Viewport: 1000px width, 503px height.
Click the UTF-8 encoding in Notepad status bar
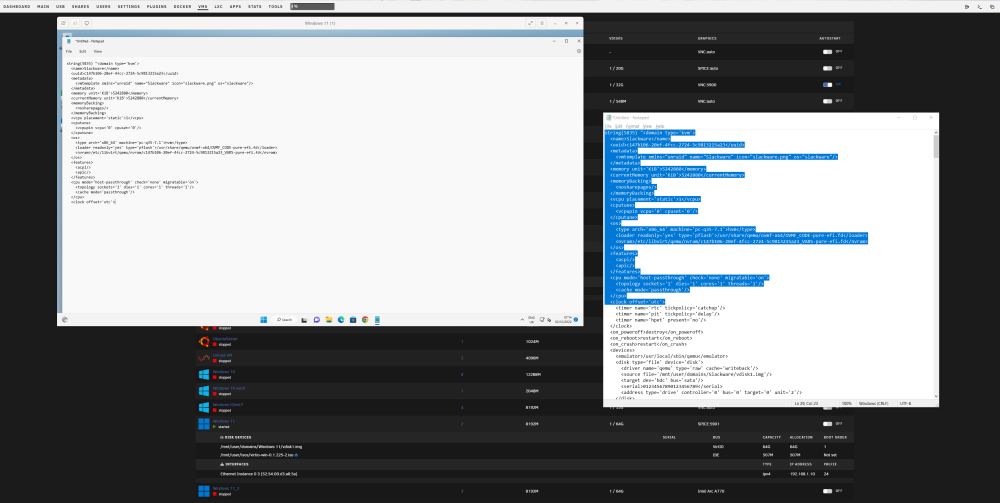point(904,404)
